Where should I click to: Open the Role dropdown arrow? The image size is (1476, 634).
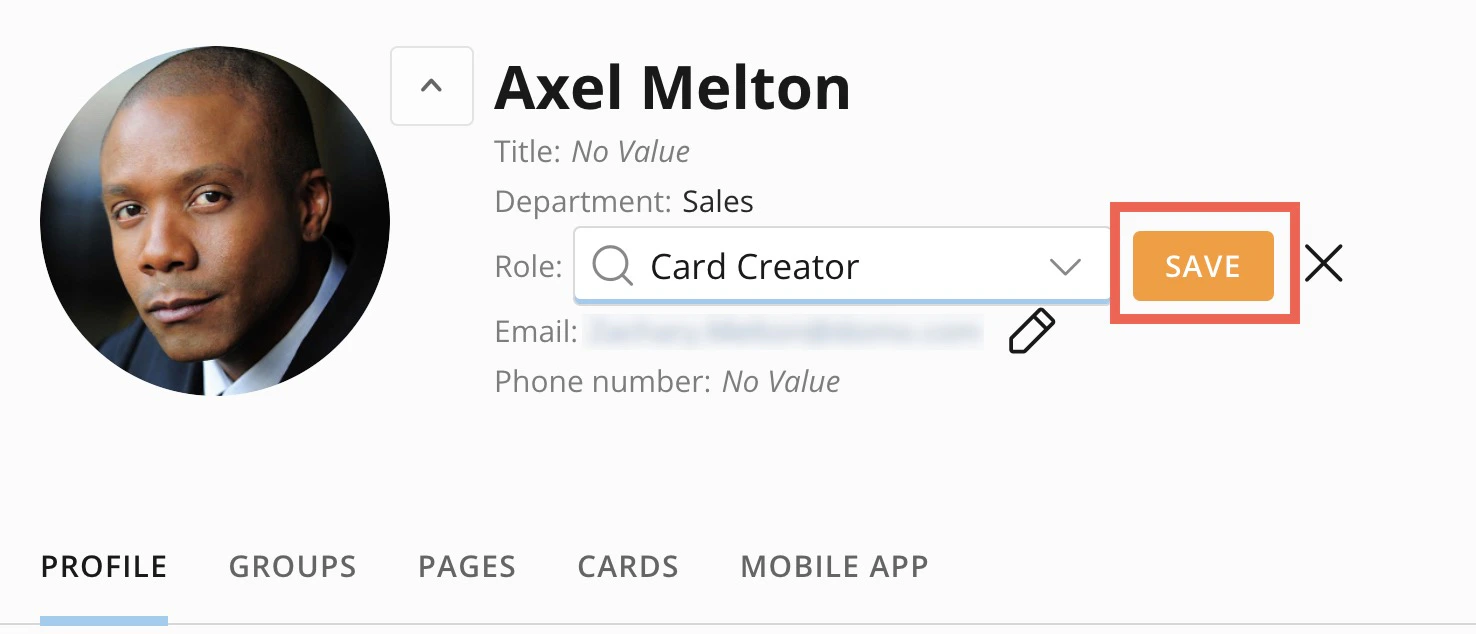[1065, 267]
